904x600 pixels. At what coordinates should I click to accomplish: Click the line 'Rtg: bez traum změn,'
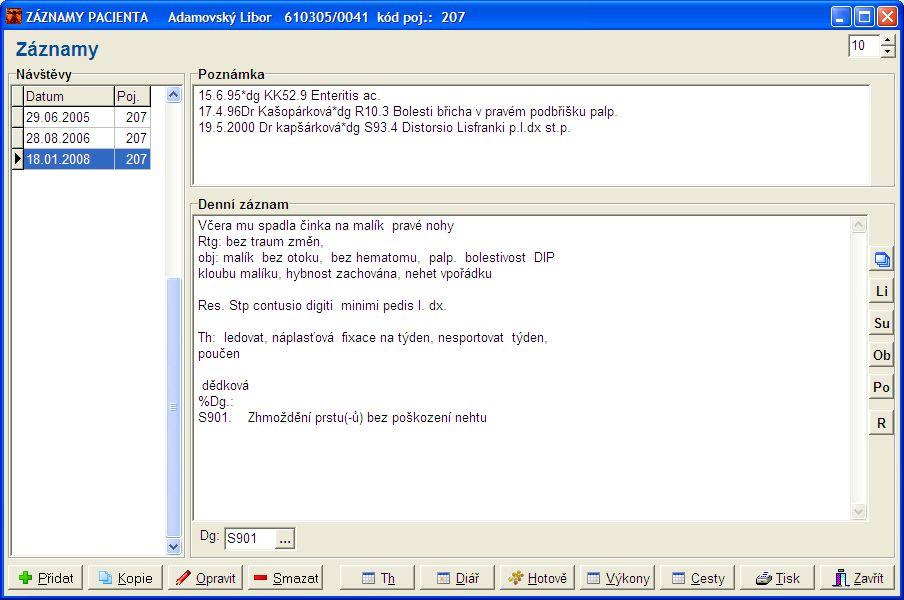(x=261, y=242)
